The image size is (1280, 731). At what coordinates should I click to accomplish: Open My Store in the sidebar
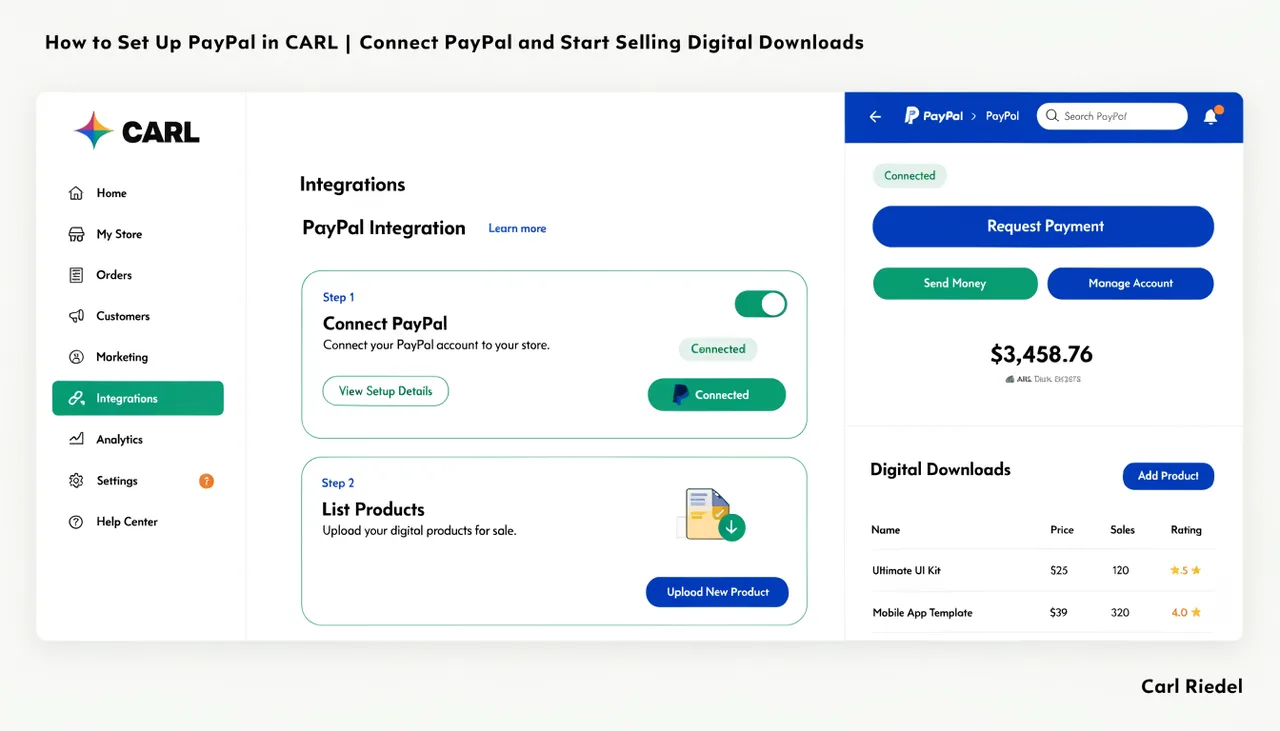138,234
